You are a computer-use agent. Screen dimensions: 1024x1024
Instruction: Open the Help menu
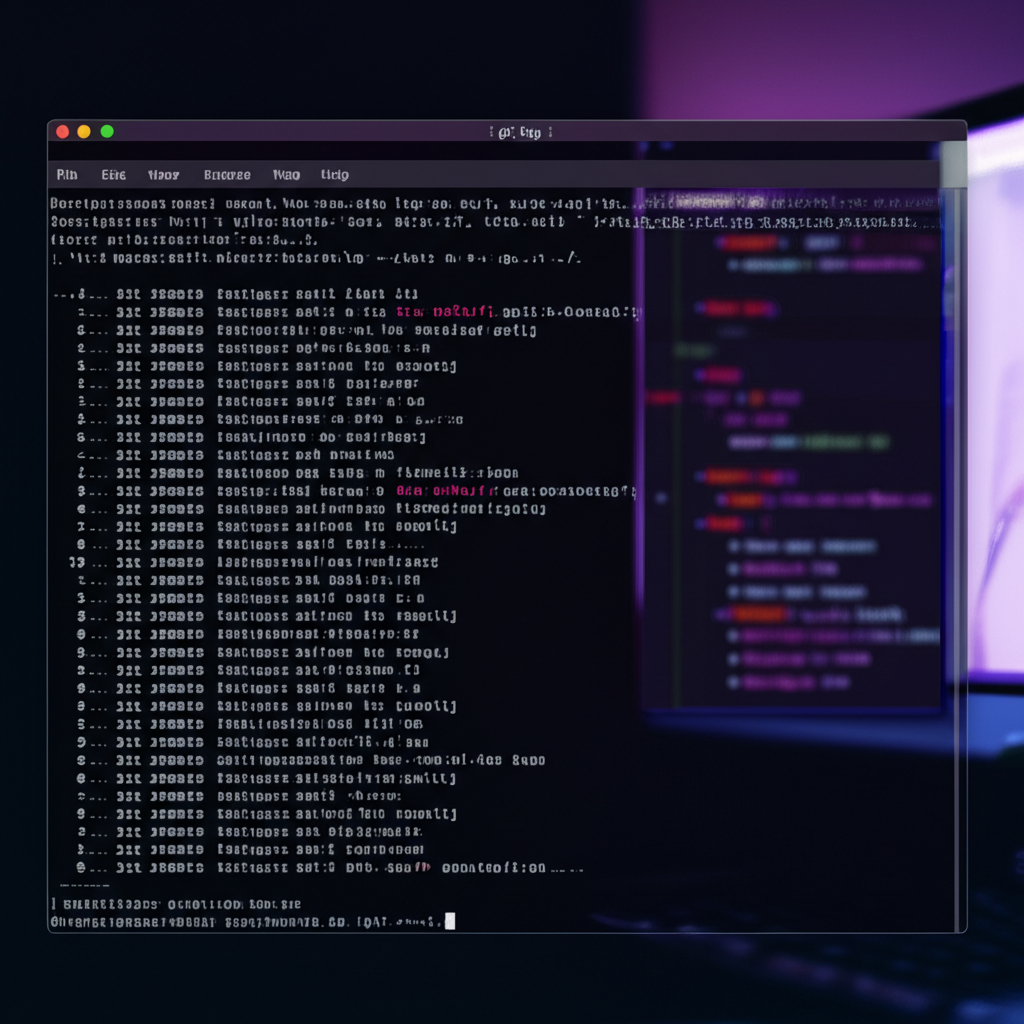pyautogui.click(x=333, y=175)
